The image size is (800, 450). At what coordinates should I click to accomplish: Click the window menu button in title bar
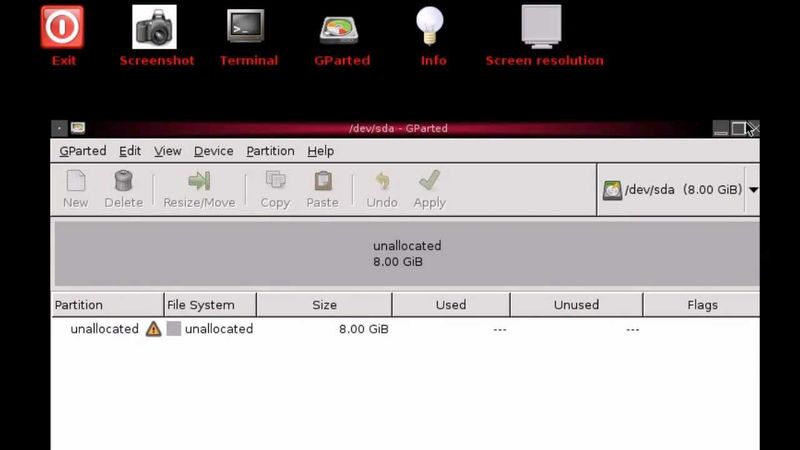point(59,128)
